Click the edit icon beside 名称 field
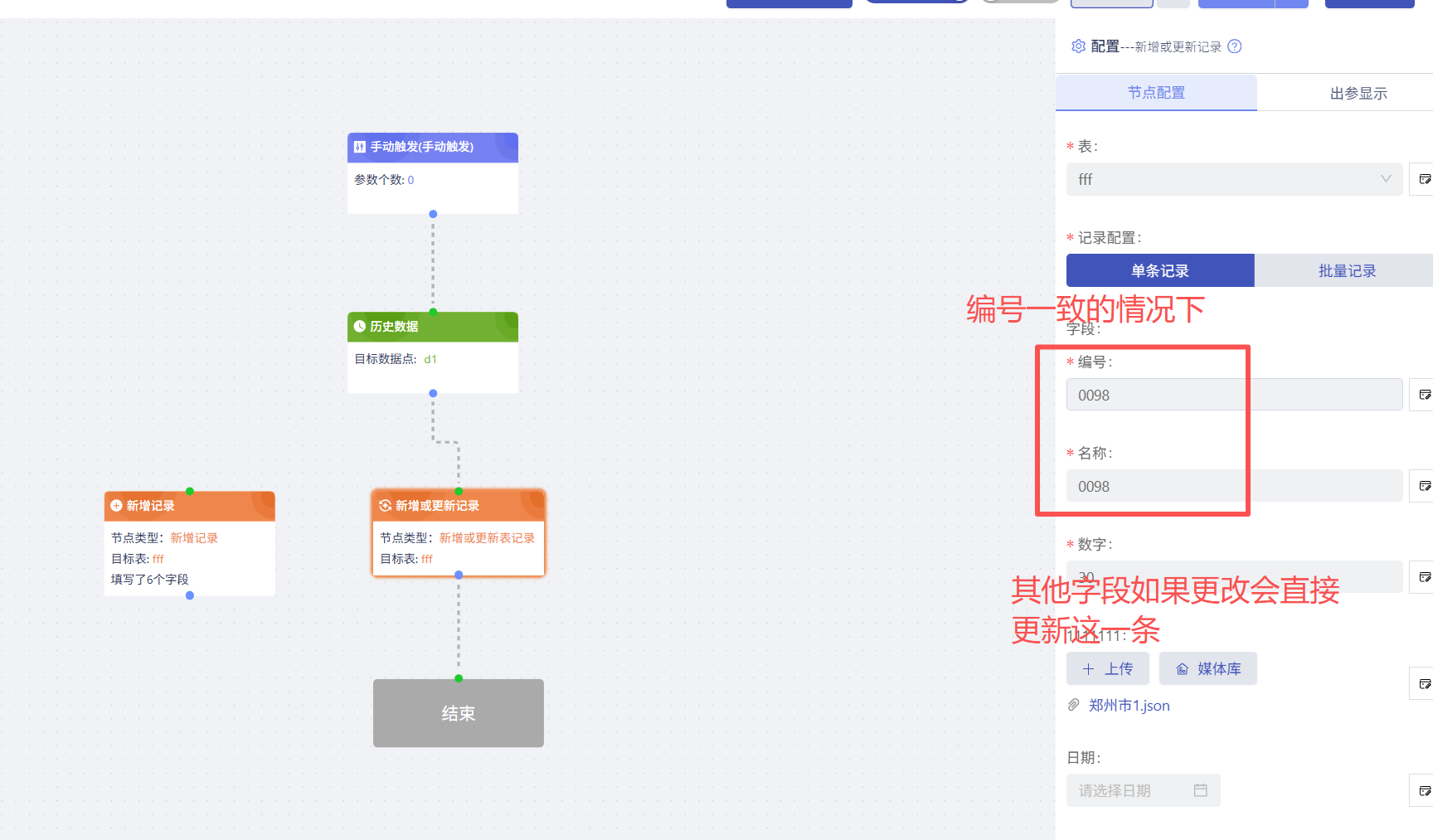The image size is (1433, 840). point(1423,486)
